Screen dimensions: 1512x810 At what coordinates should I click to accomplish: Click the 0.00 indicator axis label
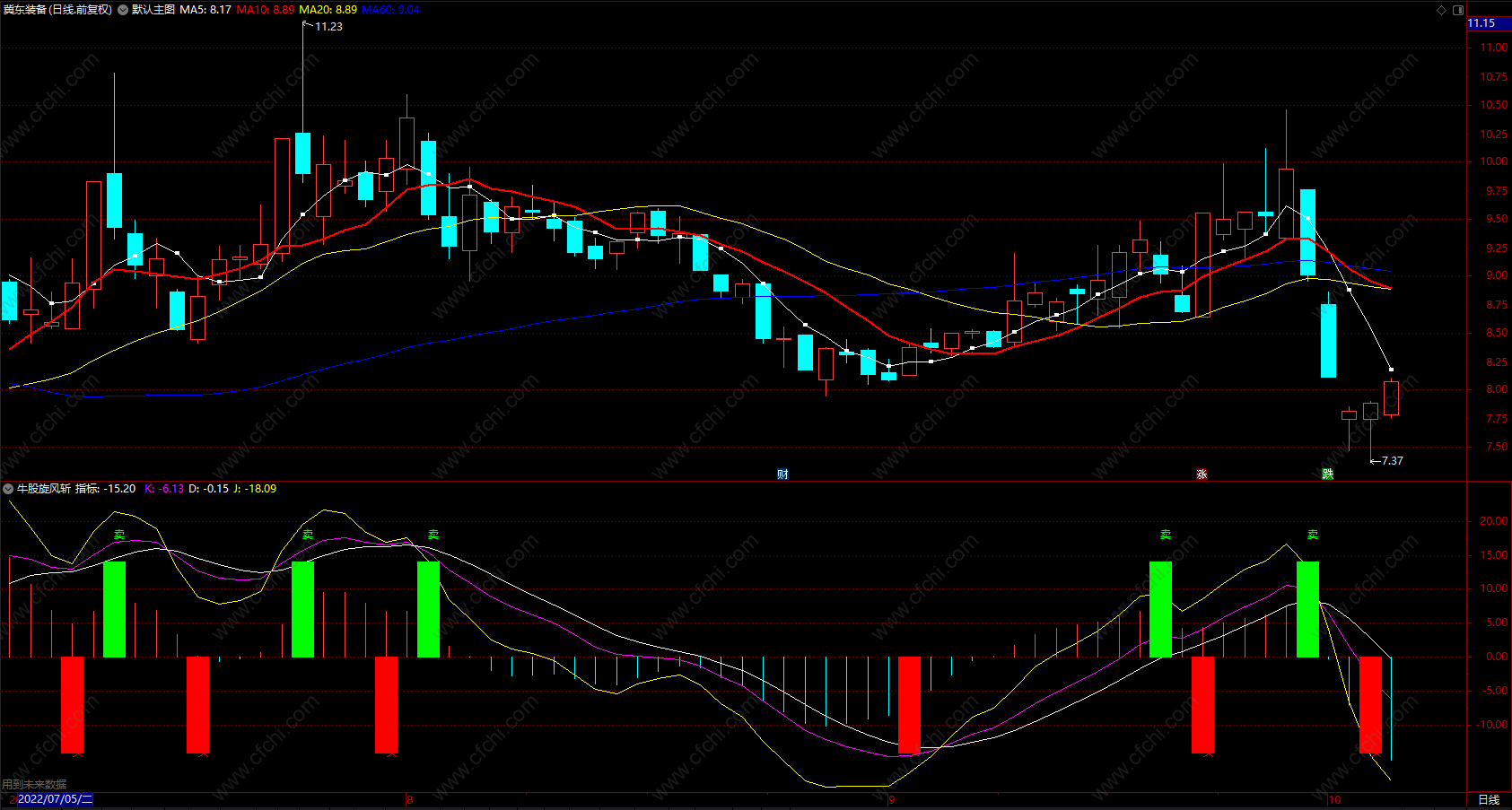tap(1497, 657)
